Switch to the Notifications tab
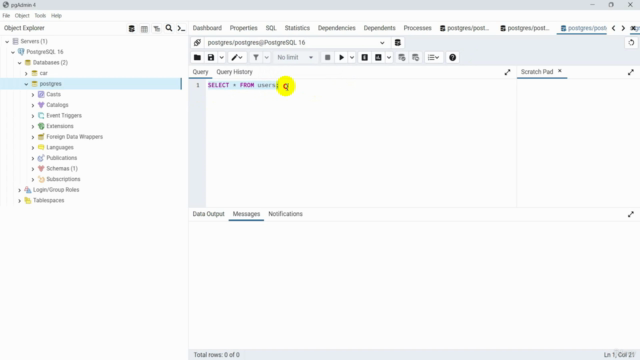 [285, 214]
